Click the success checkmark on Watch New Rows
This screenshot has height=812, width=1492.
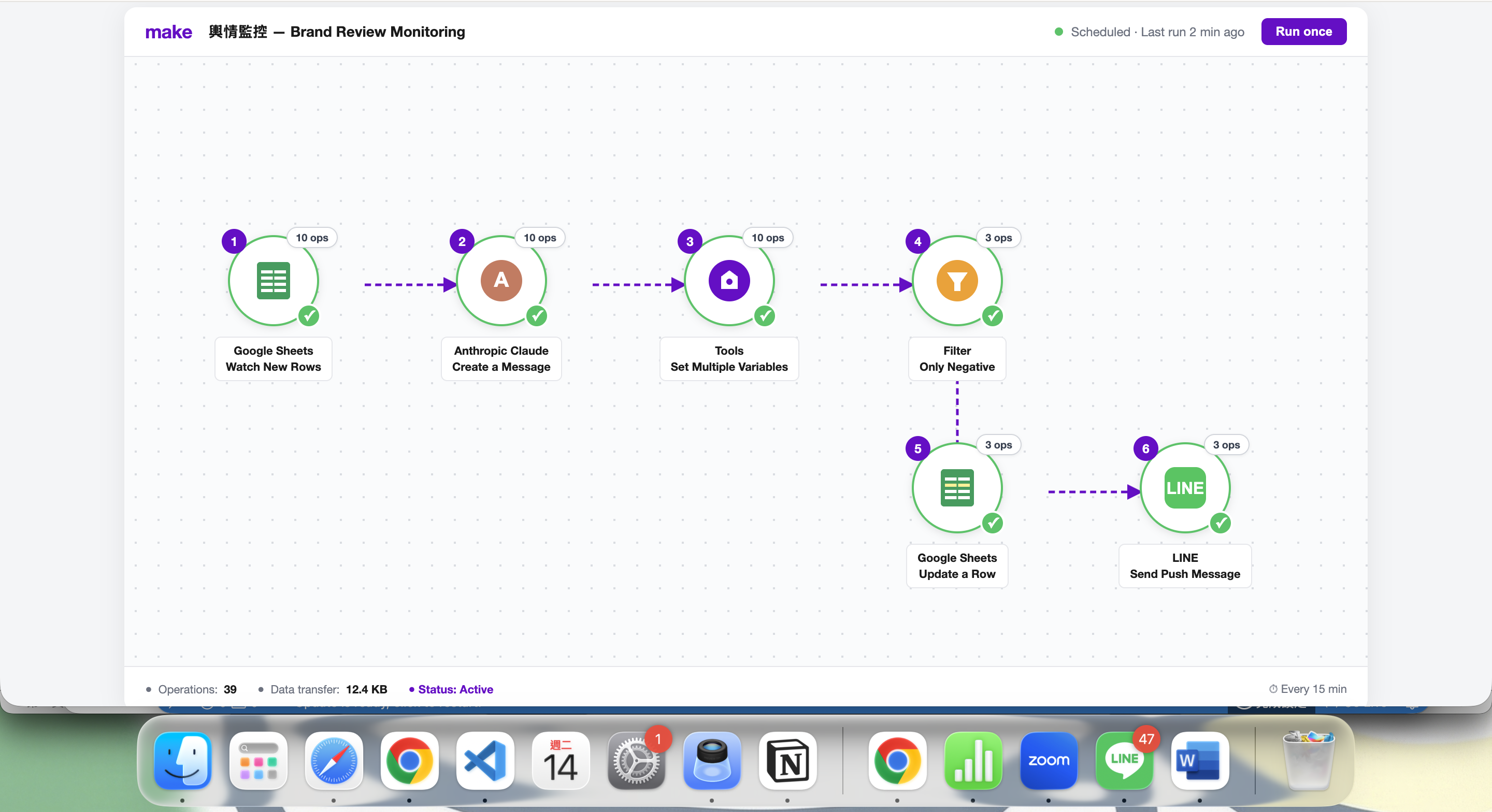[x=309, y=316]
